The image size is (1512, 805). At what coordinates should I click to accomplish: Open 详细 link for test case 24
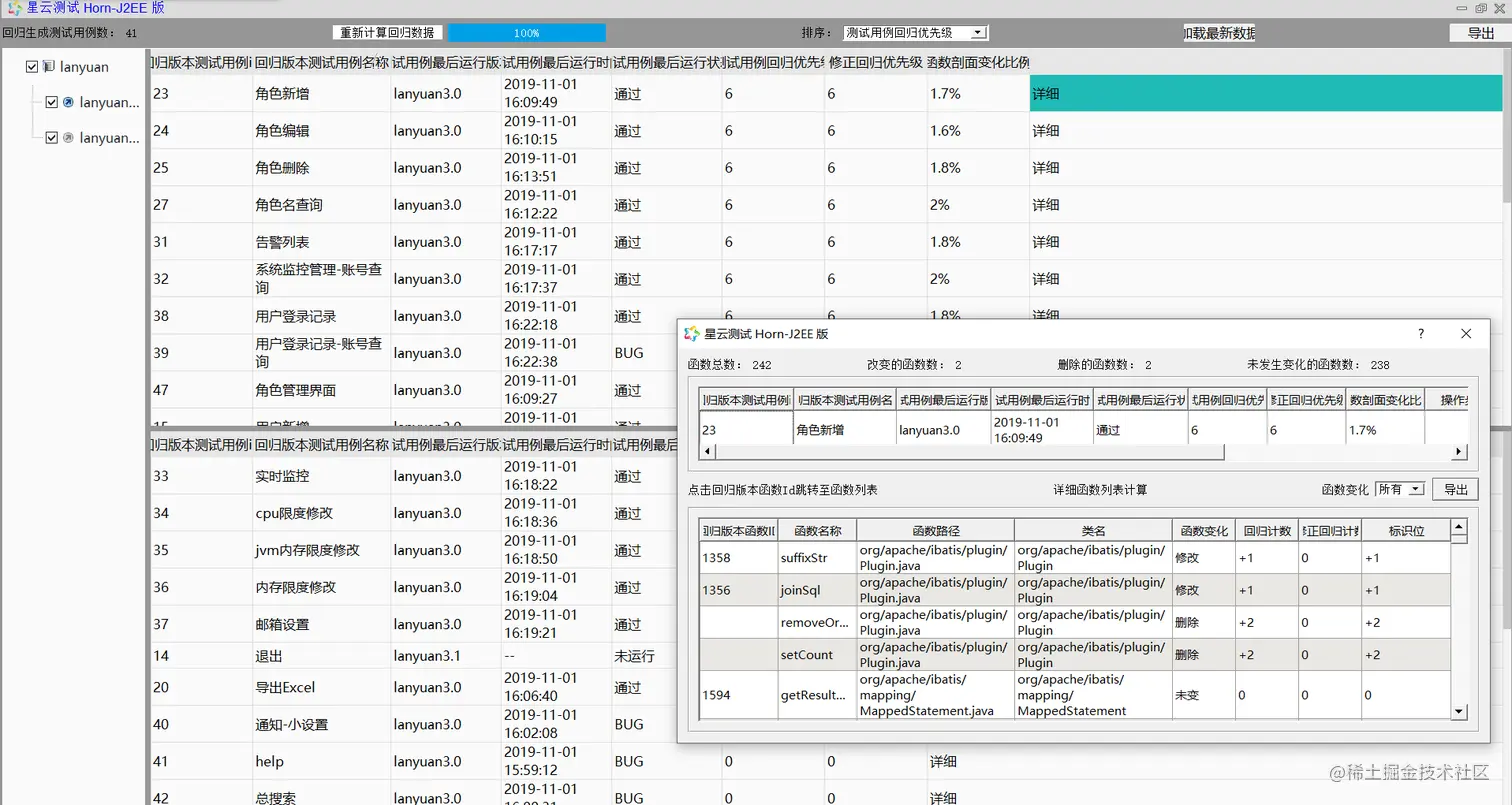tap(1046, 131)
